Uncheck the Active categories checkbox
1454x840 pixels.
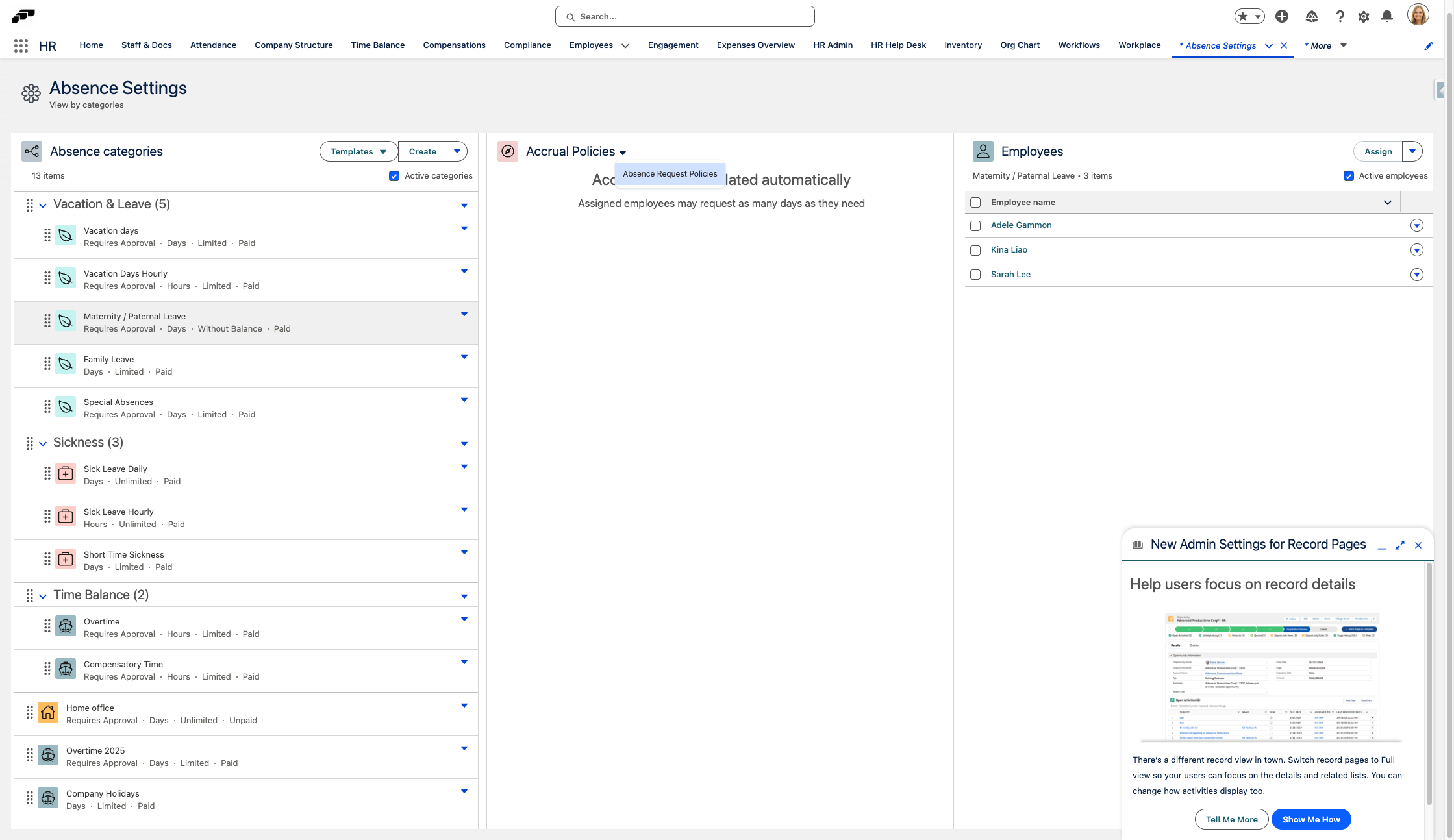[x=394, y=175]
